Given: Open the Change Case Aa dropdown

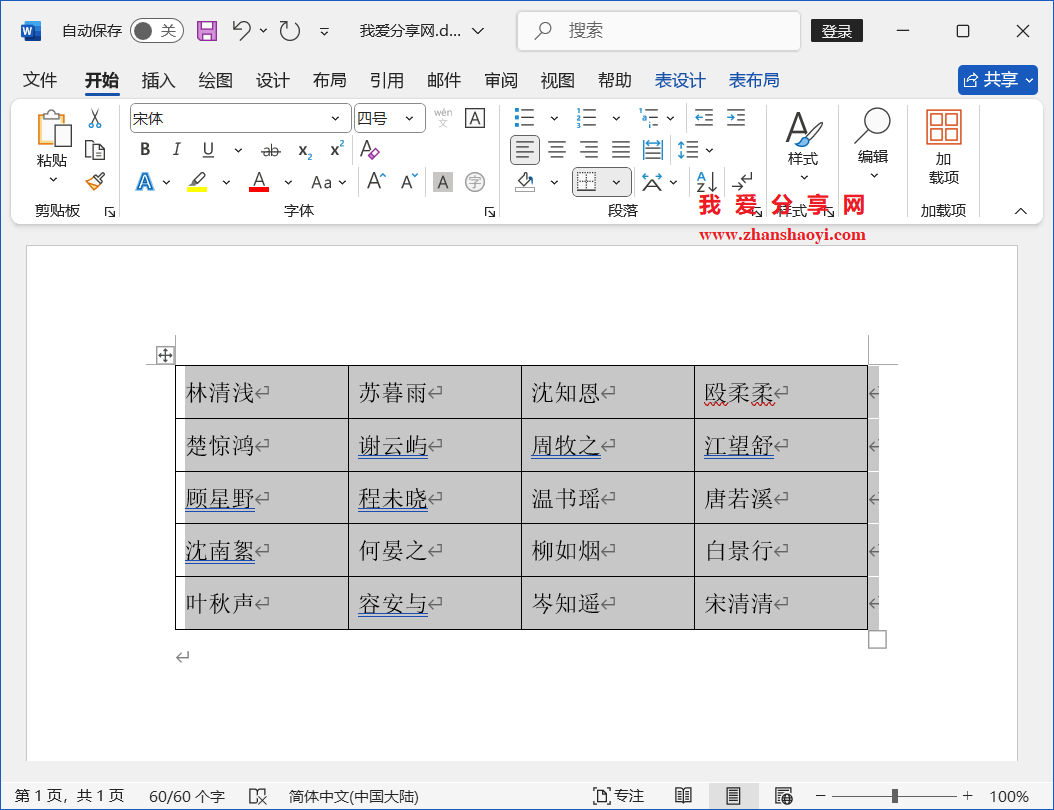Looking at the screenshot, I should [328, 183].
